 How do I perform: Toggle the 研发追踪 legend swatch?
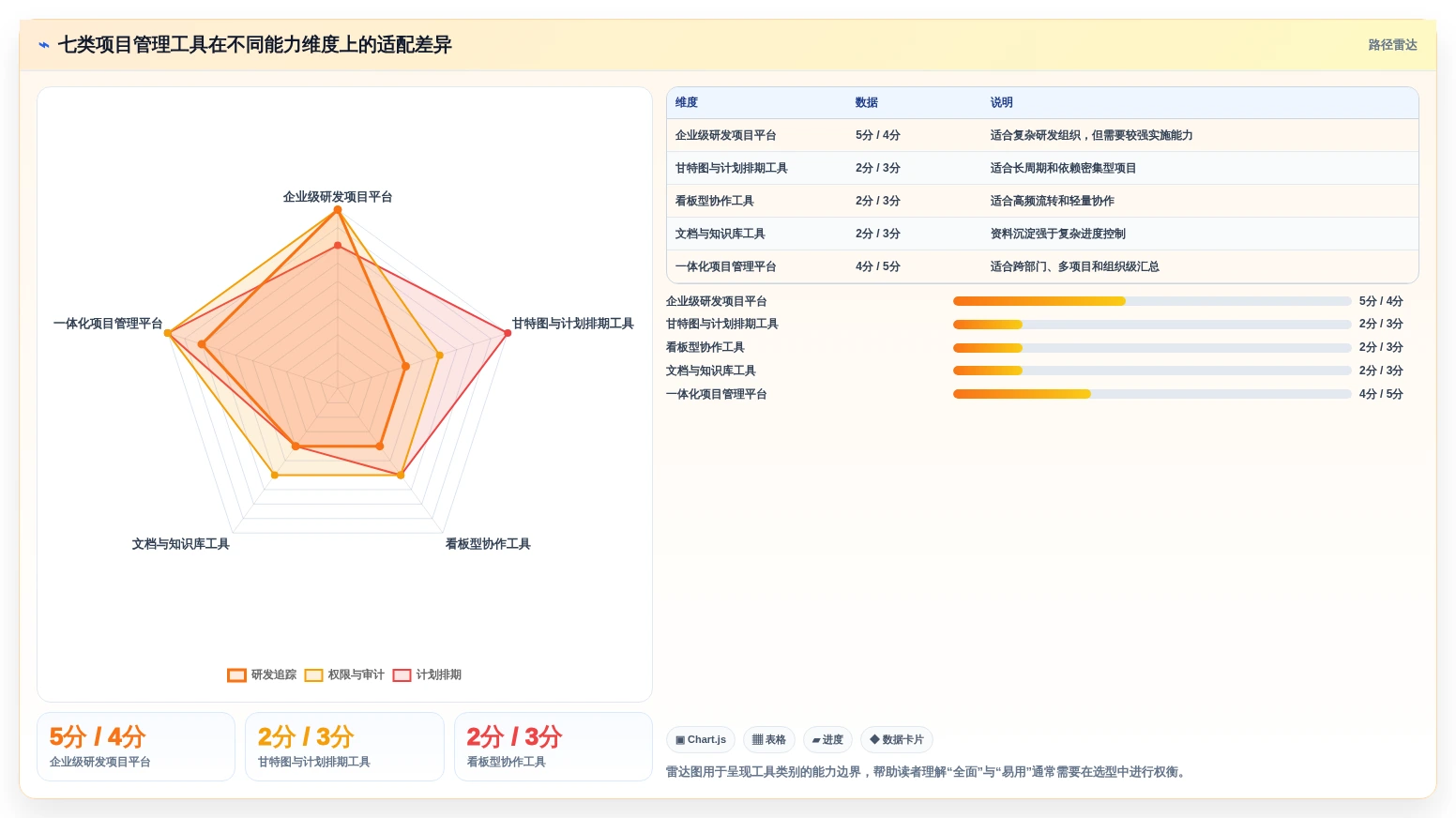(x=236, y=674)
